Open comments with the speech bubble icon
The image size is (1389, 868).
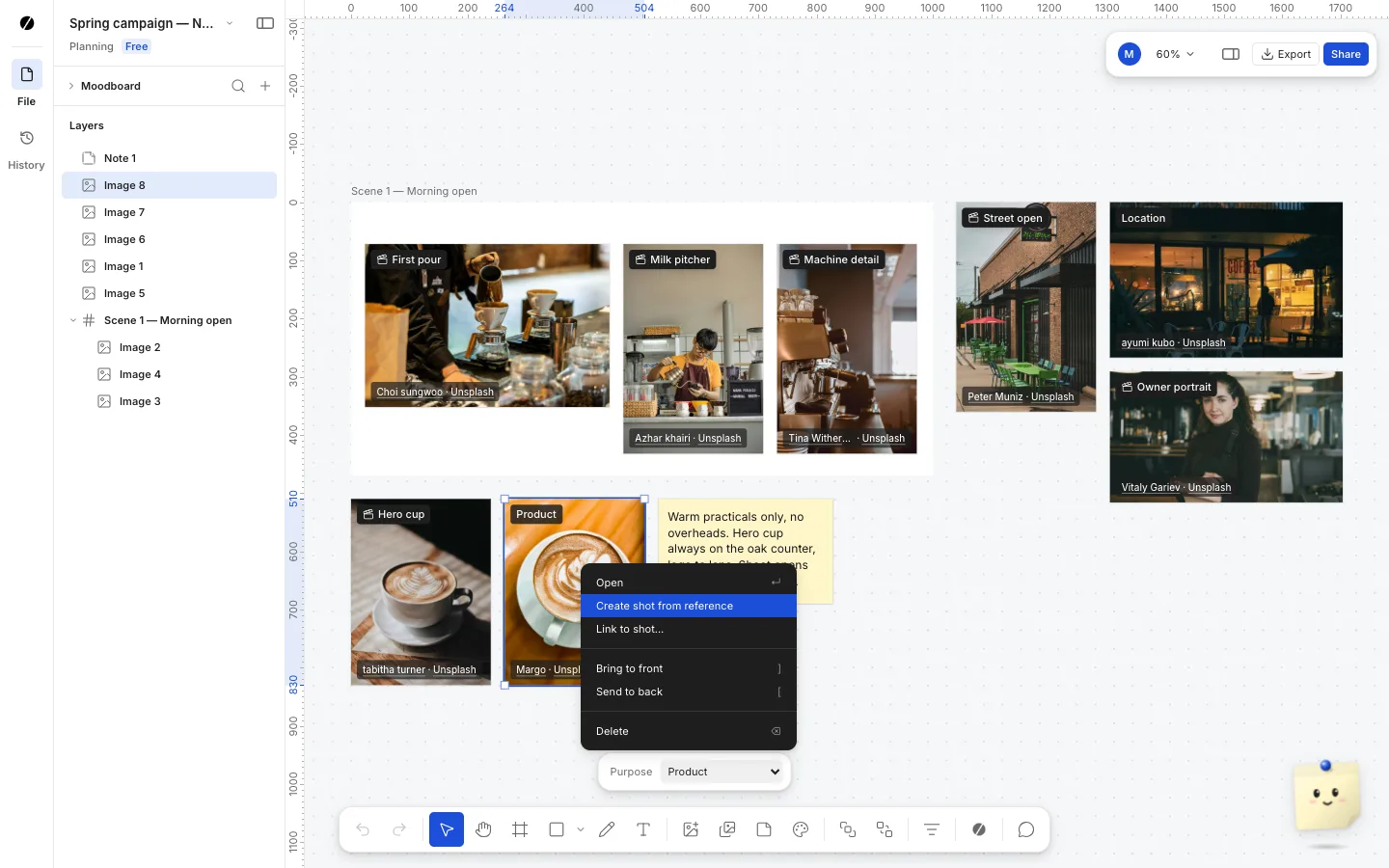[x=1026, y=829]
